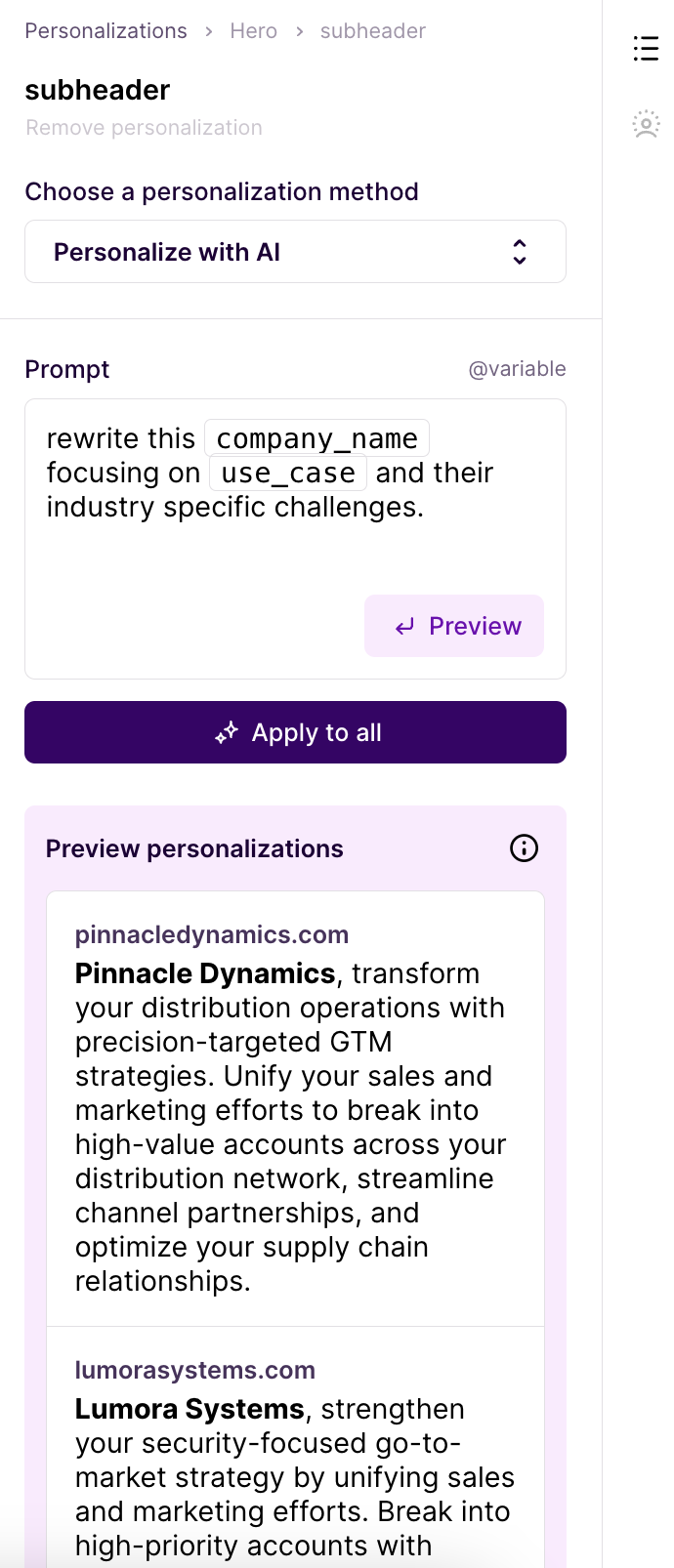The height and width of the screenshot is (1568, 674).
Task: Click the up-down chevron icon in method selector
Action: click(520, 252)
